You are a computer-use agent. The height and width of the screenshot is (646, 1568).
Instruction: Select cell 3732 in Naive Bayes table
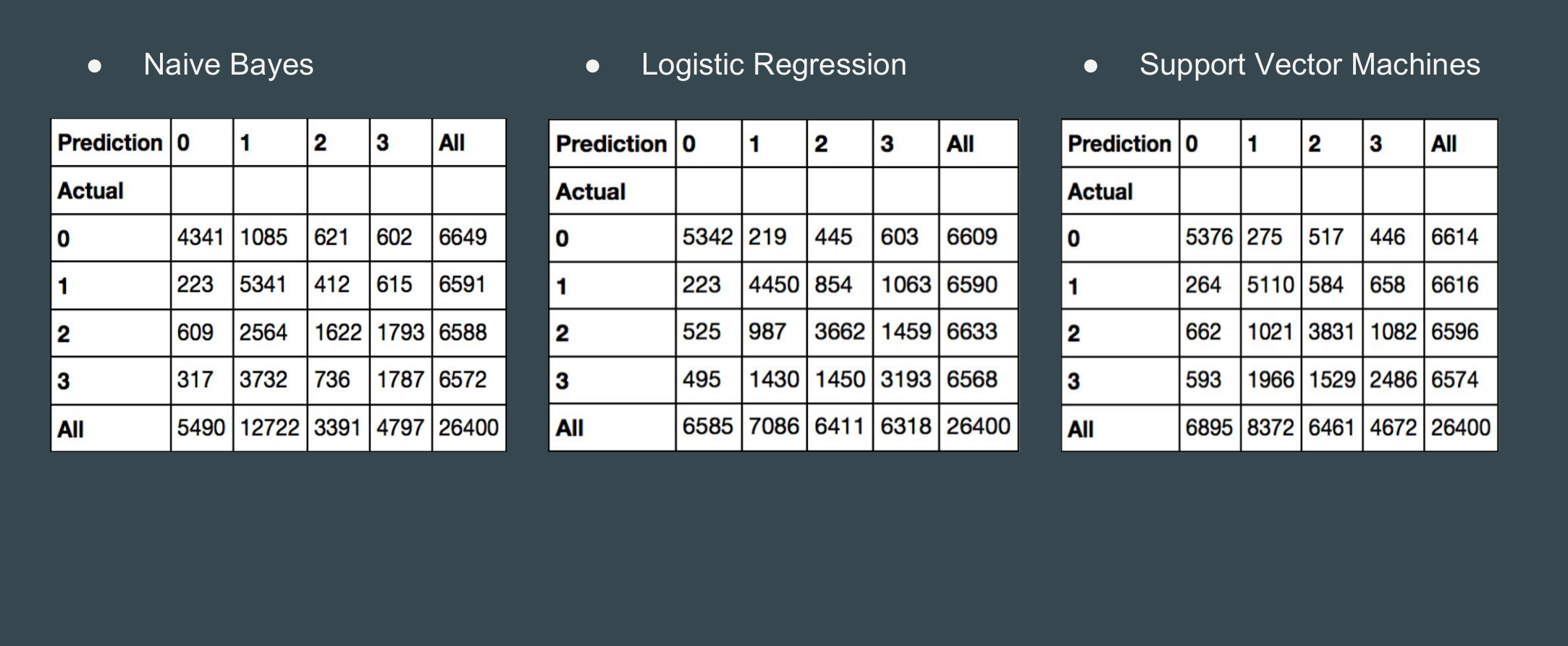coord(264,379)
